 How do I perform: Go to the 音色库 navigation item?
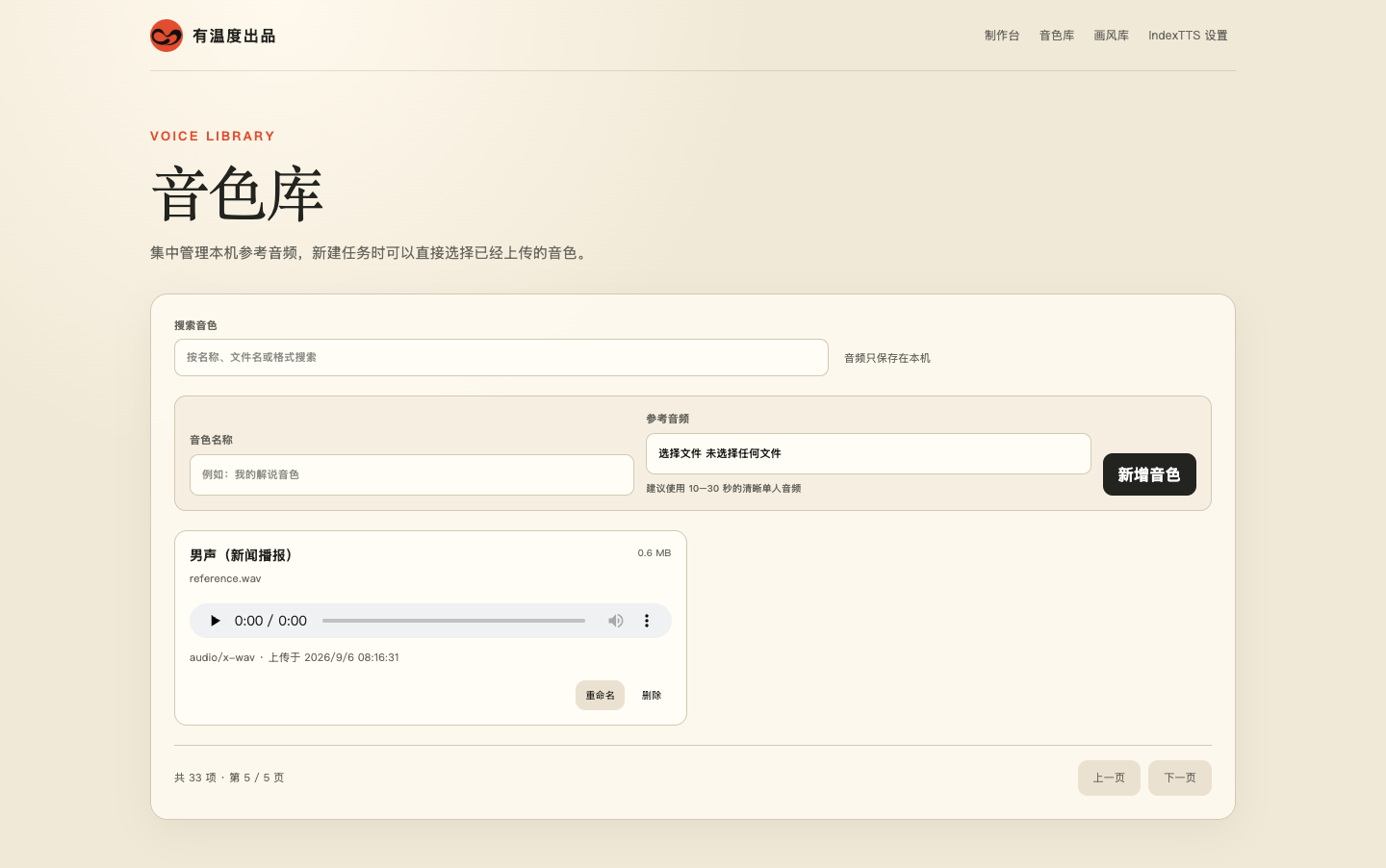(1057, 36)
